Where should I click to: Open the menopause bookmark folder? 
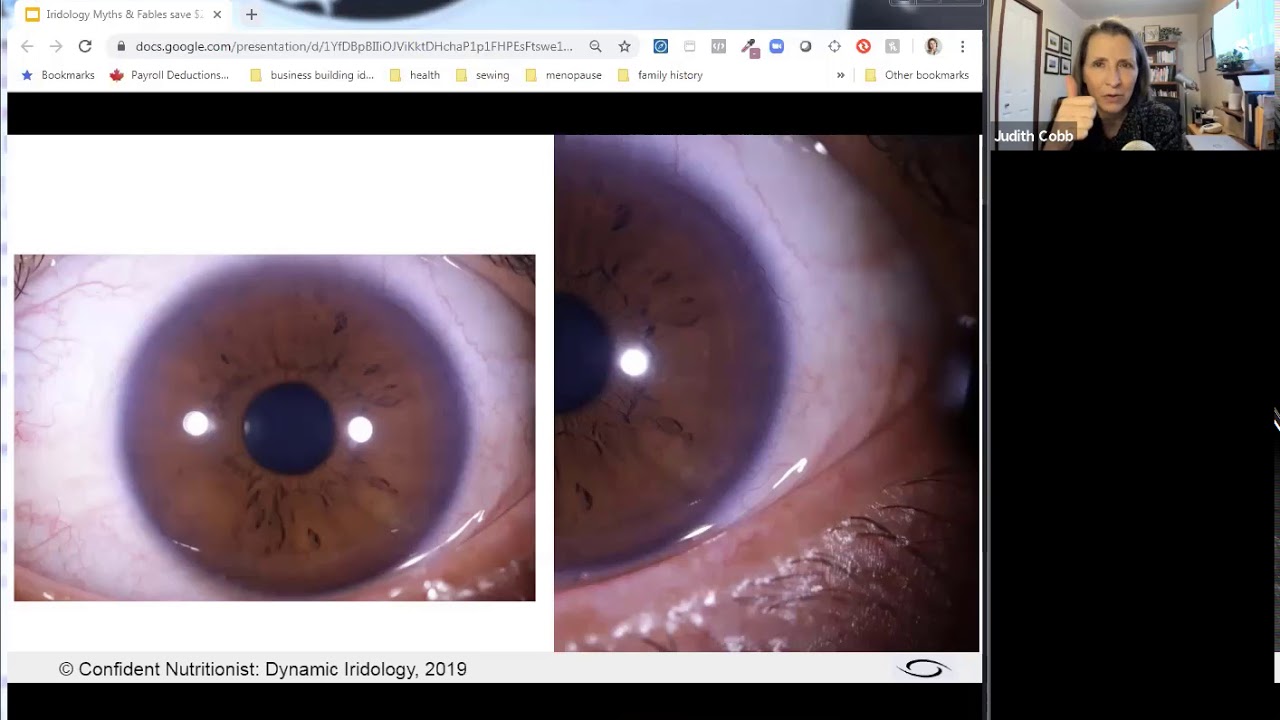[x=563, y=75]
